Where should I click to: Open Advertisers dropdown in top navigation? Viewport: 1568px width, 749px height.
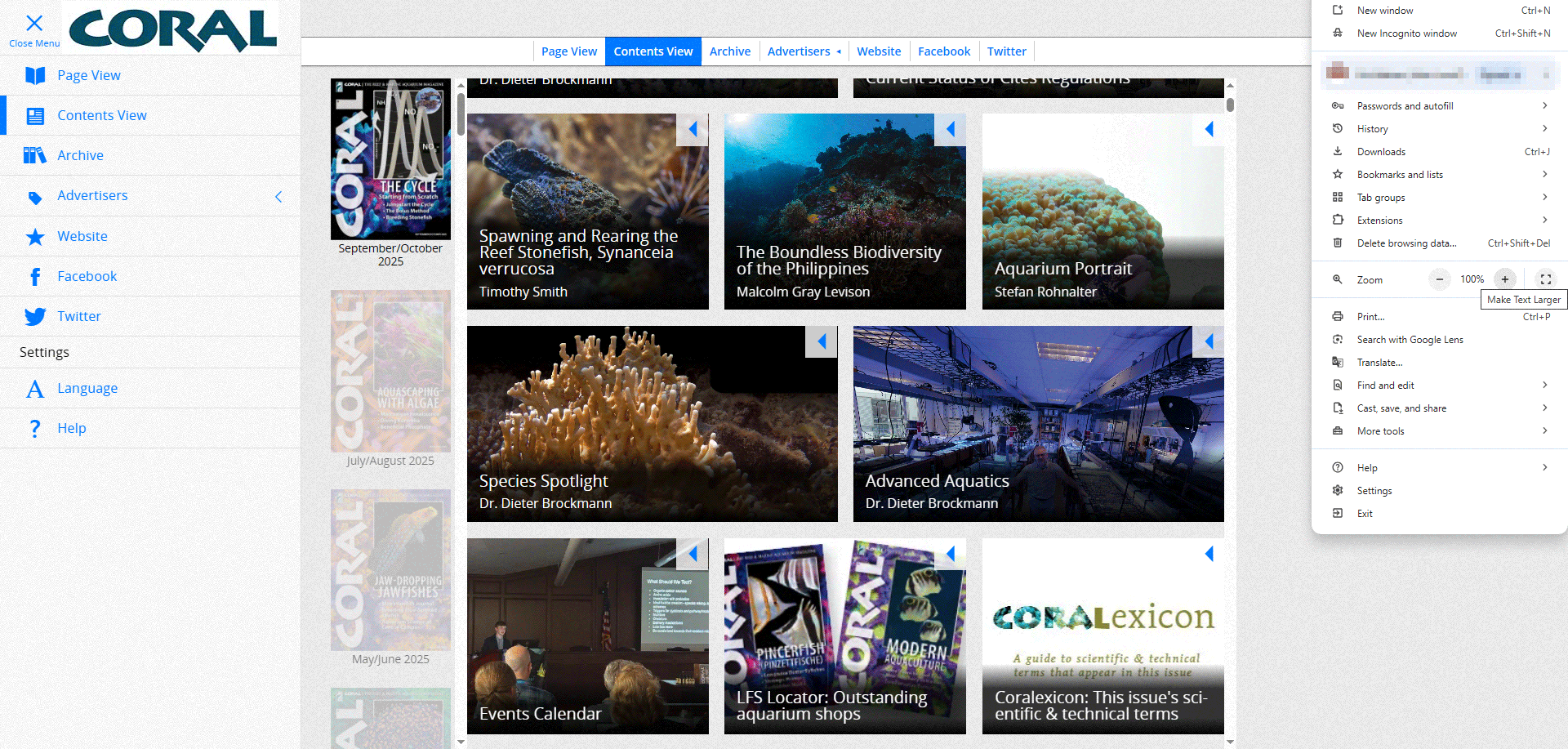[x=804, y=51]
